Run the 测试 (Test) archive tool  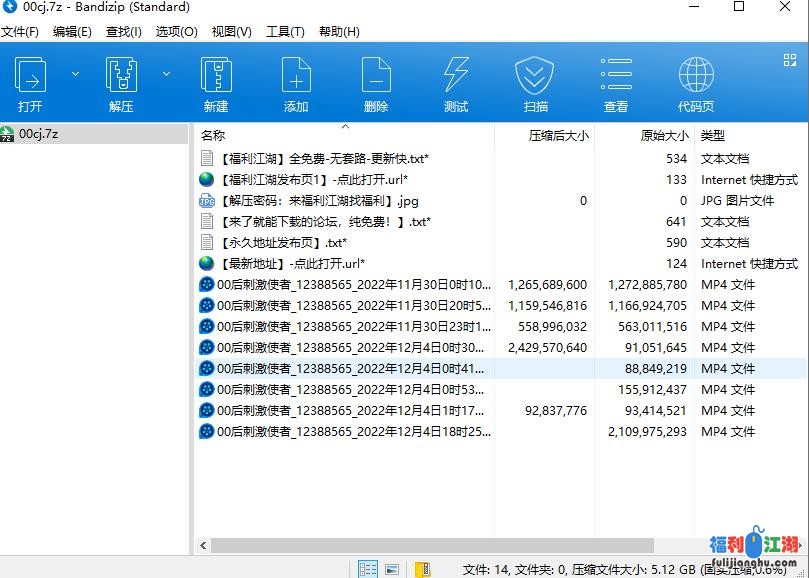(x=456, y=77)
